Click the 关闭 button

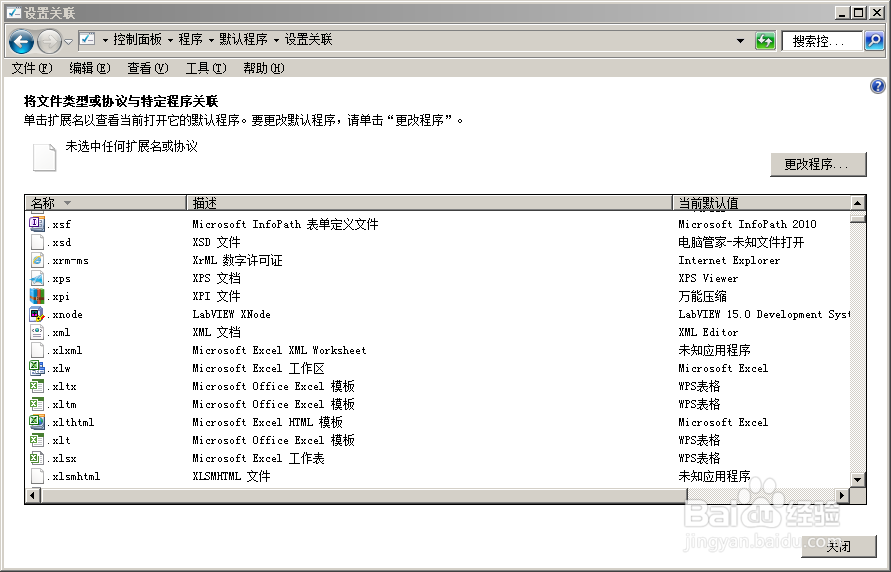click(x=839, y=546)
